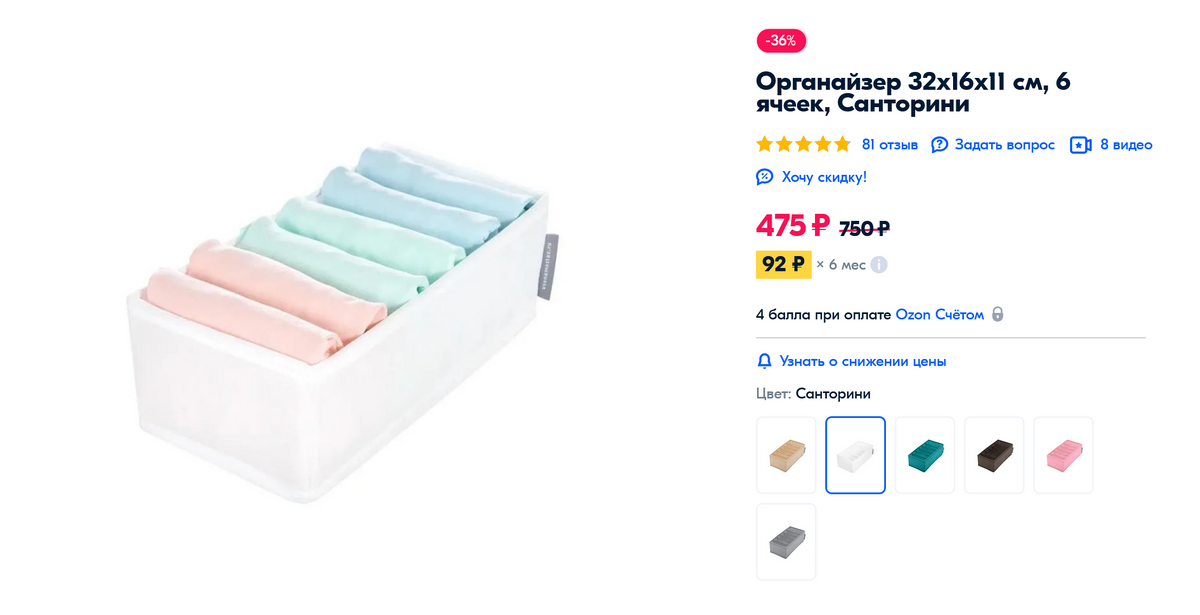Click the Задать вопрос link text

point(1004,145)
